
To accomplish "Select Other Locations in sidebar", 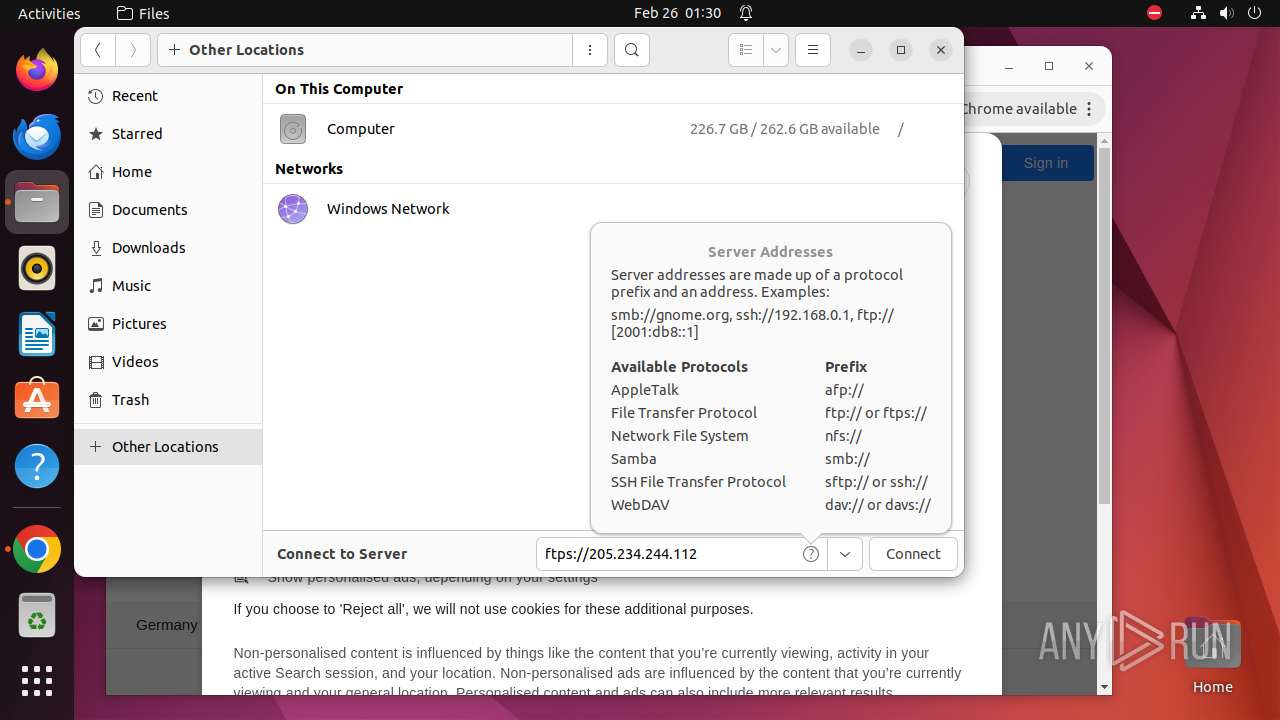I will point(168,447).
